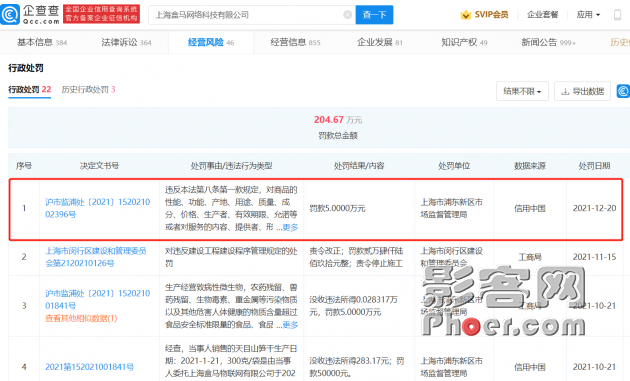Click the 处罚日期 column header
Screen dimensions: 630x381
(594, 166)
